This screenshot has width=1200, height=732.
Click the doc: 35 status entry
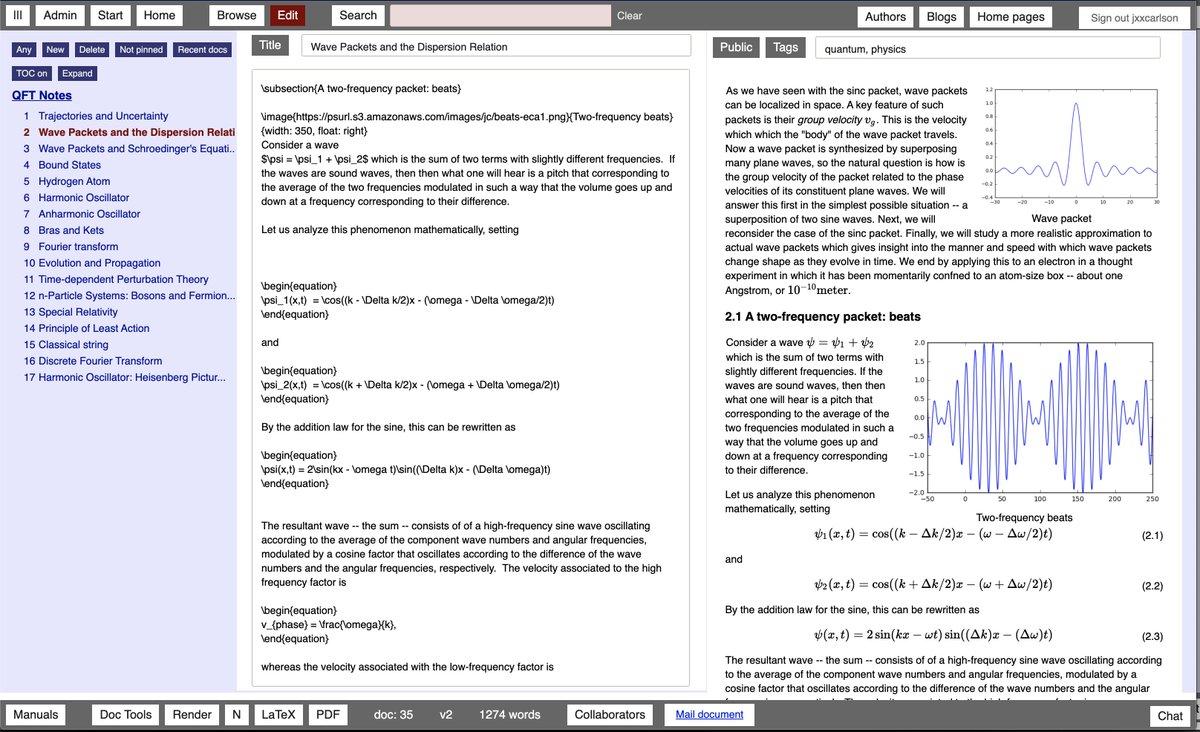pyautogui.click(x=393, y=715)
